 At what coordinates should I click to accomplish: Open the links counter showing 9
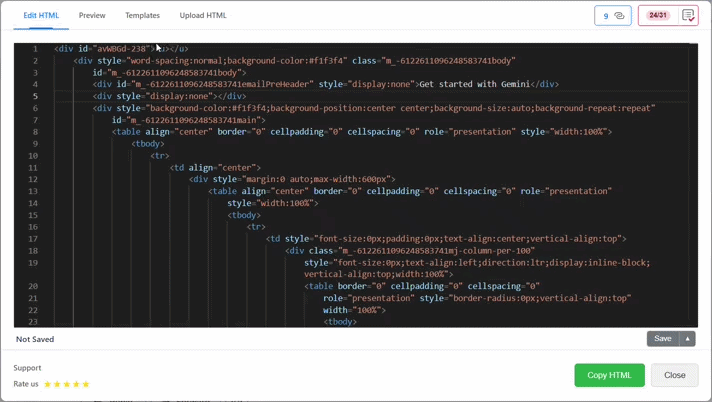613,15
